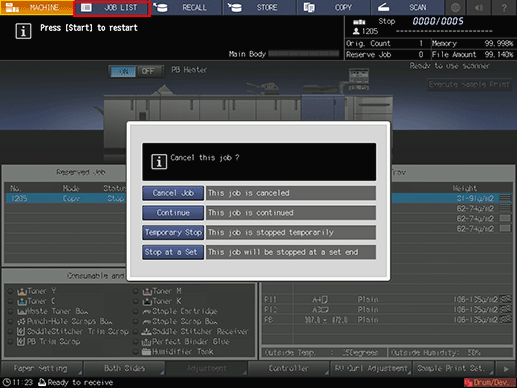Expand the Controller menu
The image size is (517, 388).
click(289, 368)
